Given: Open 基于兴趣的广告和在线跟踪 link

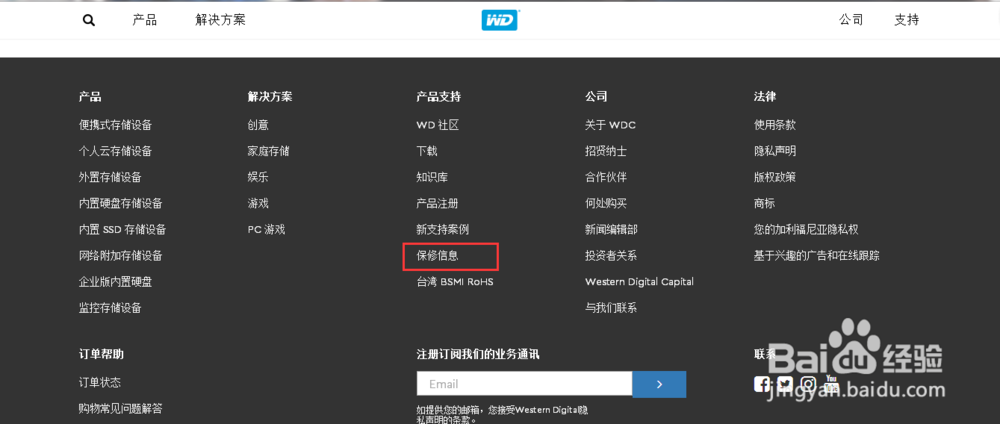Looking at the screenshot, I should (817, 256).
